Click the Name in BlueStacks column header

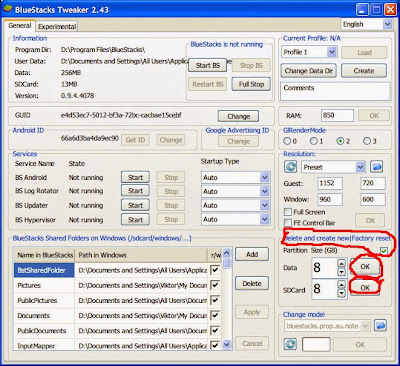click(44, 255)
